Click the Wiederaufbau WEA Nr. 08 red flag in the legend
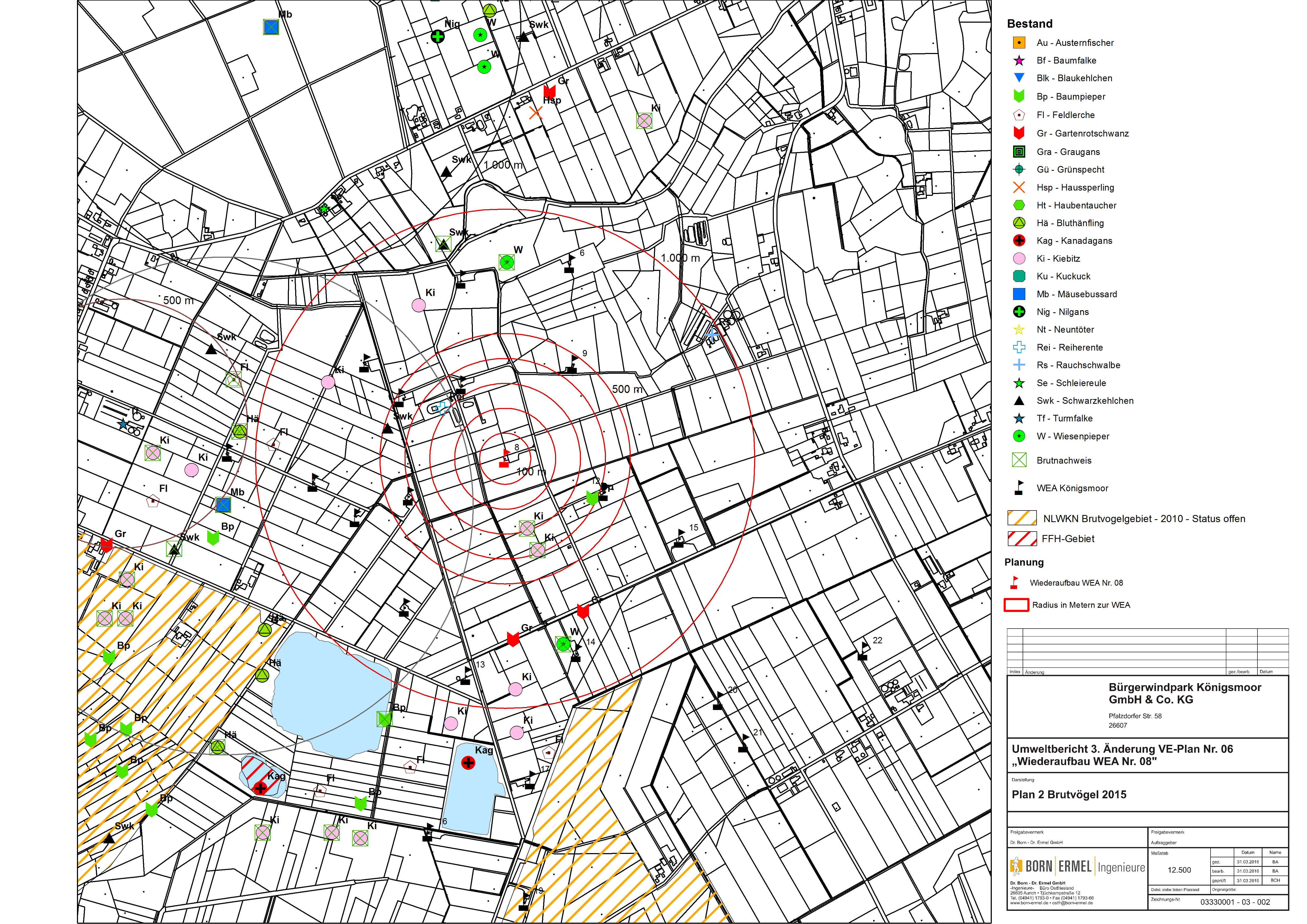 1014,582
